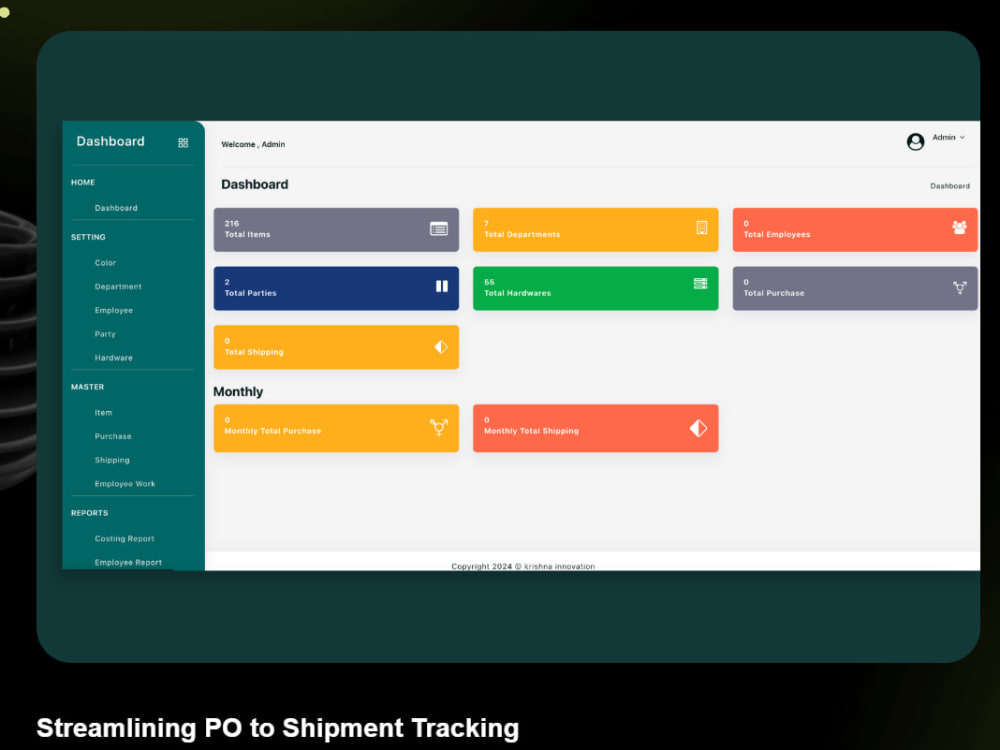Click the MASTER section heading

pyautogui.click(x=87, y=387)
